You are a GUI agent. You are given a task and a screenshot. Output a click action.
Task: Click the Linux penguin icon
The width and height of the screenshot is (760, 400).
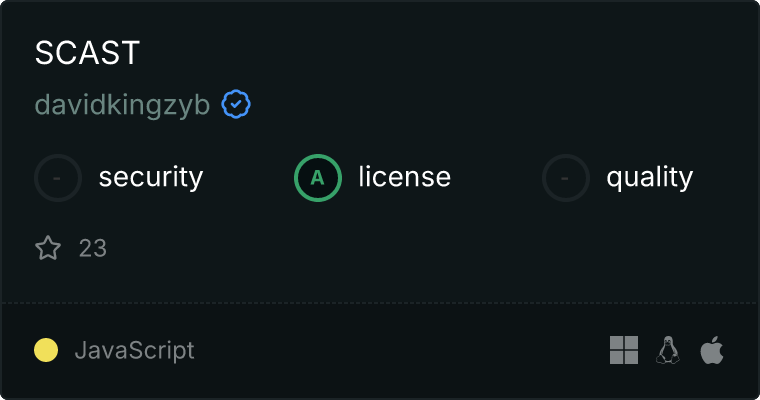click(668, 350)
